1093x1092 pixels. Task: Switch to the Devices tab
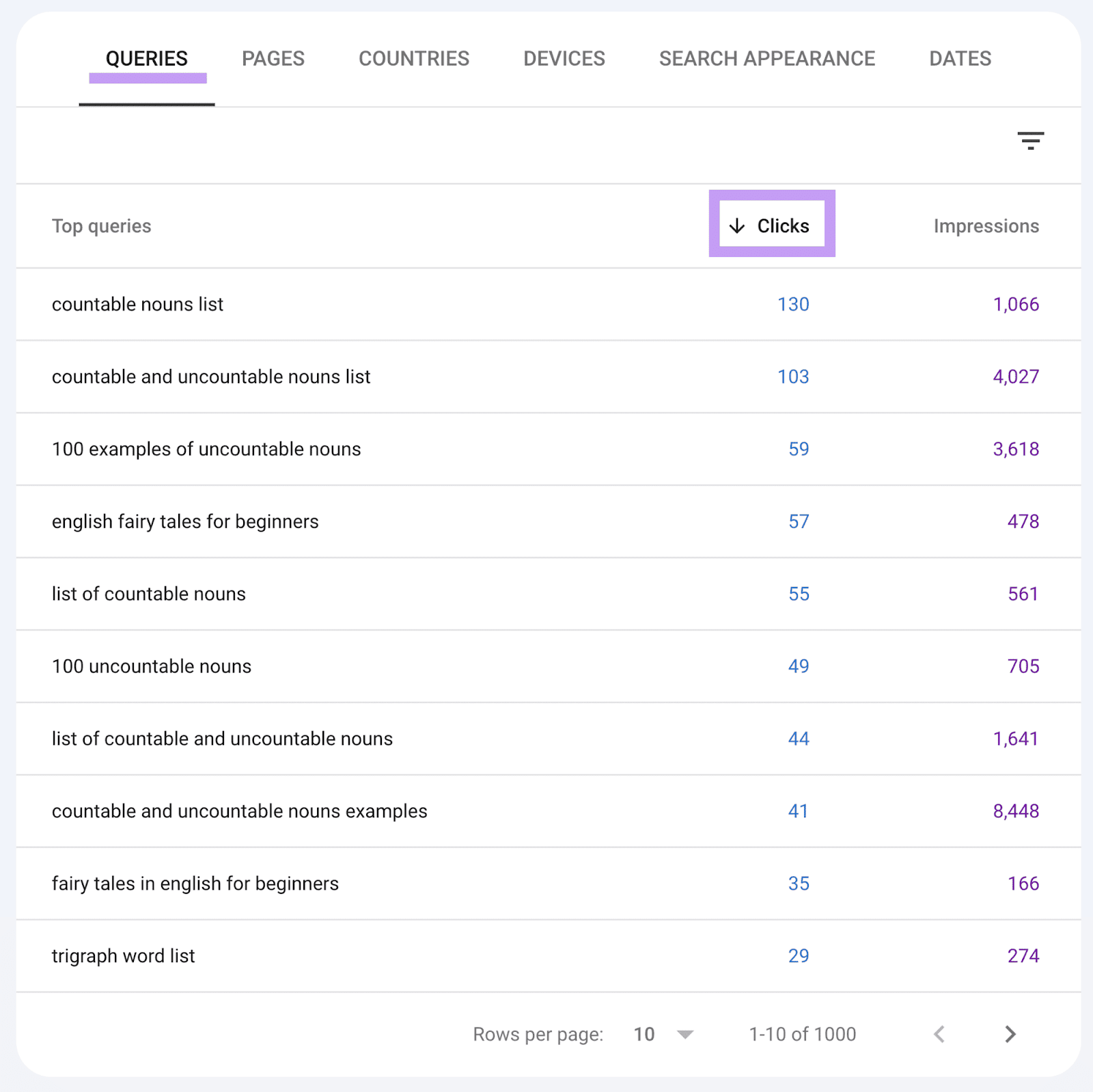[564, 59]
